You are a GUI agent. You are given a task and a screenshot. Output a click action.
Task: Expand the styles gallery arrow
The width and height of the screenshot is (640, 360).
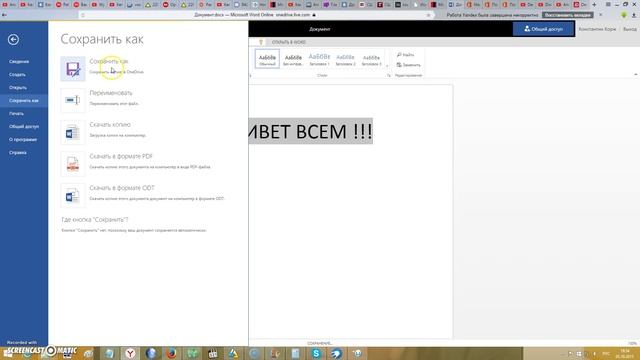click(x=387, y=66)
